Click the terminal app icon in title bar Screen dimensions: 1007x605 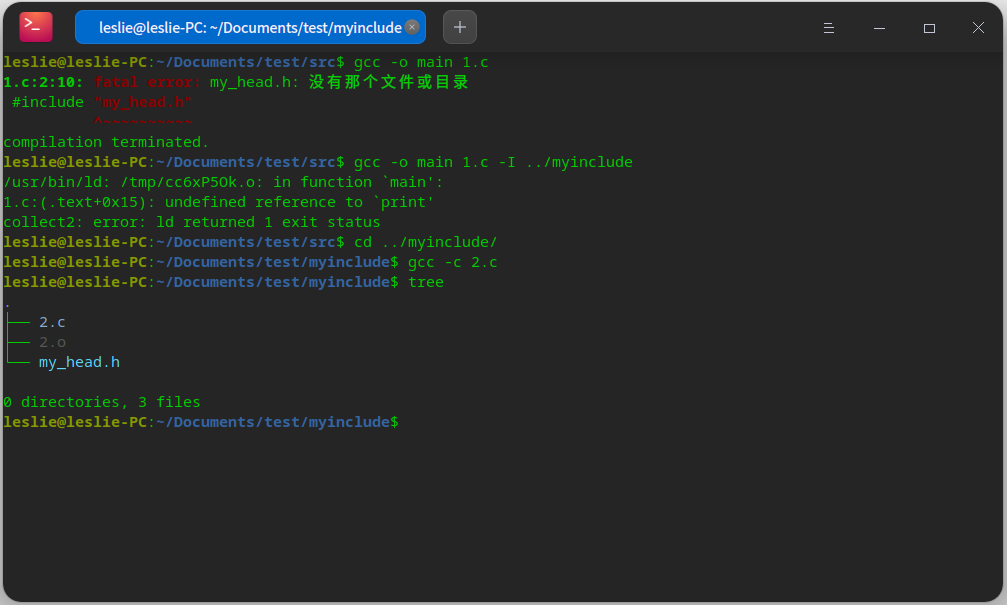tap(36, 27)
